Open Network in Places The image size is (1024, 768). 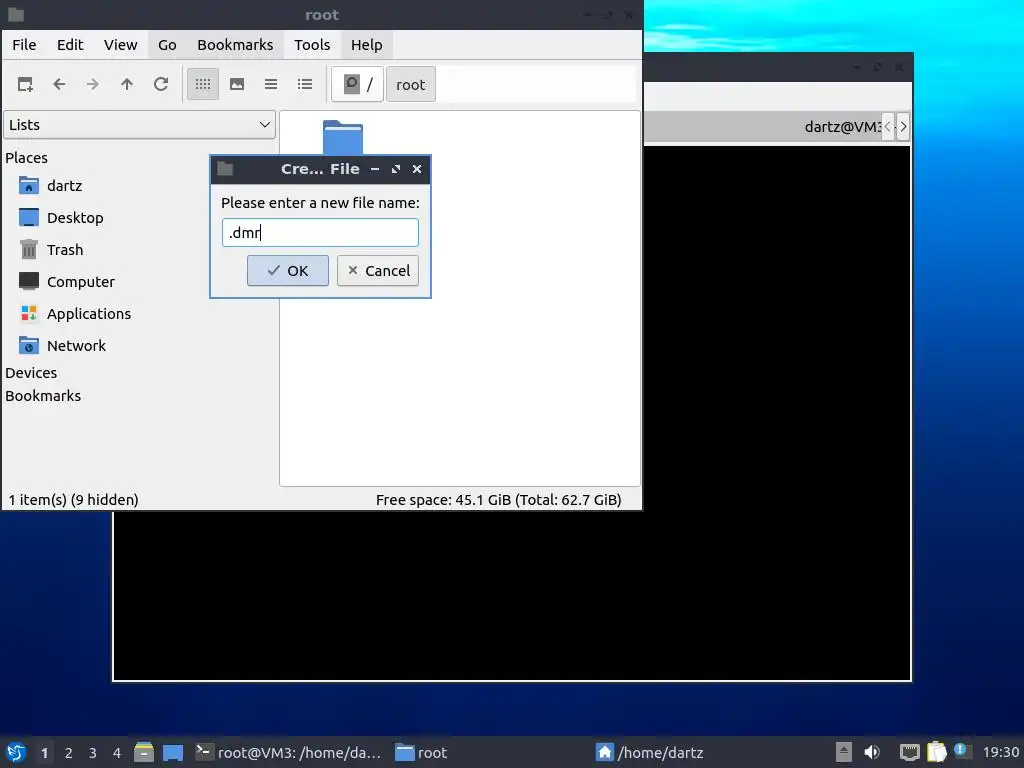(x=76, y=346)
